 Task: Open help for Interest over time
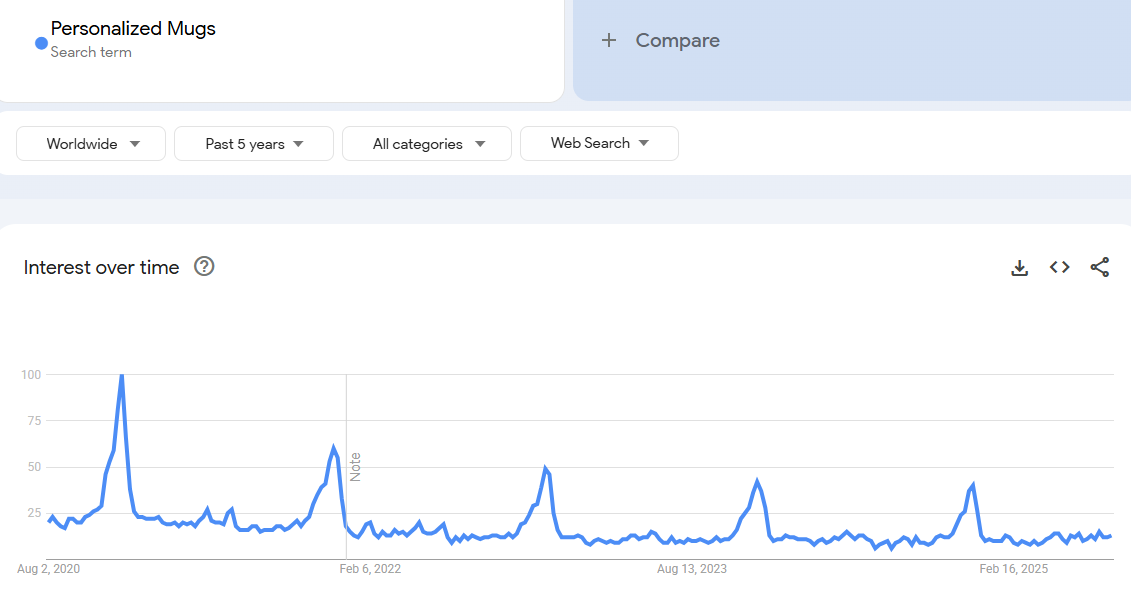(204, 266)
